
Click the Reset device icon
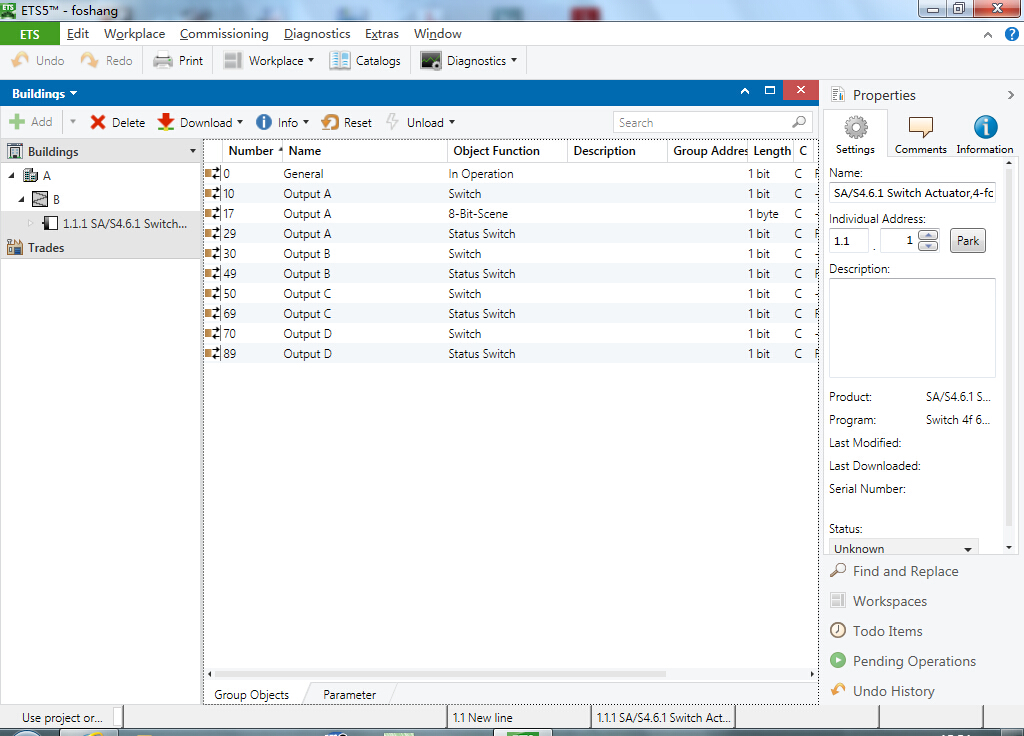[x=331, y=123]
